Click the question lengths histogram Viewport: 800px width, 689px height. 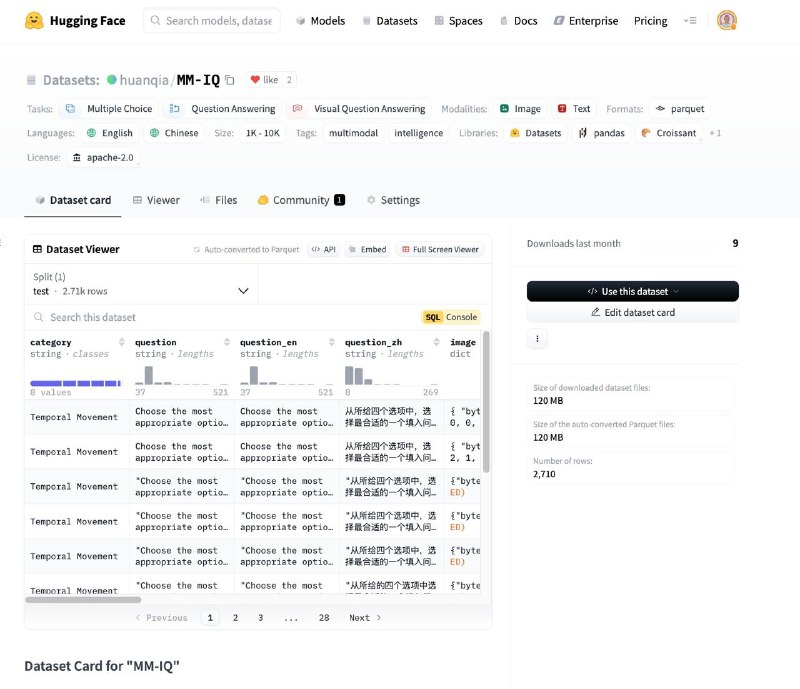(x=182, y=376)
